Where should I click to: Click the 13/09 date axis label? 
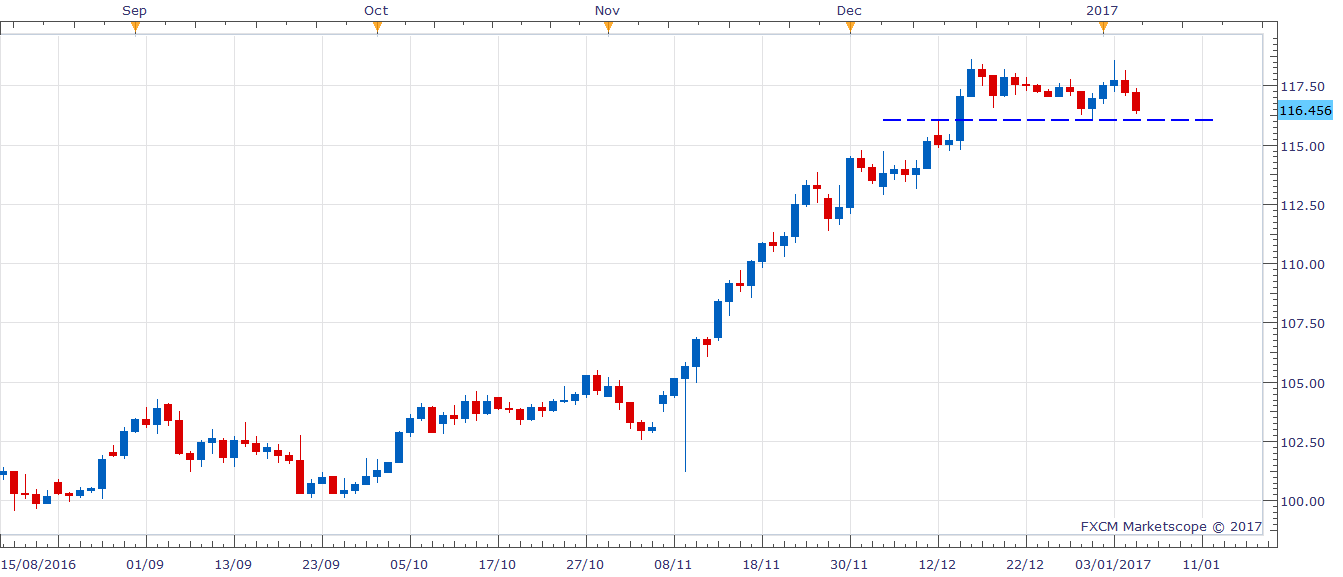(233, 564)
